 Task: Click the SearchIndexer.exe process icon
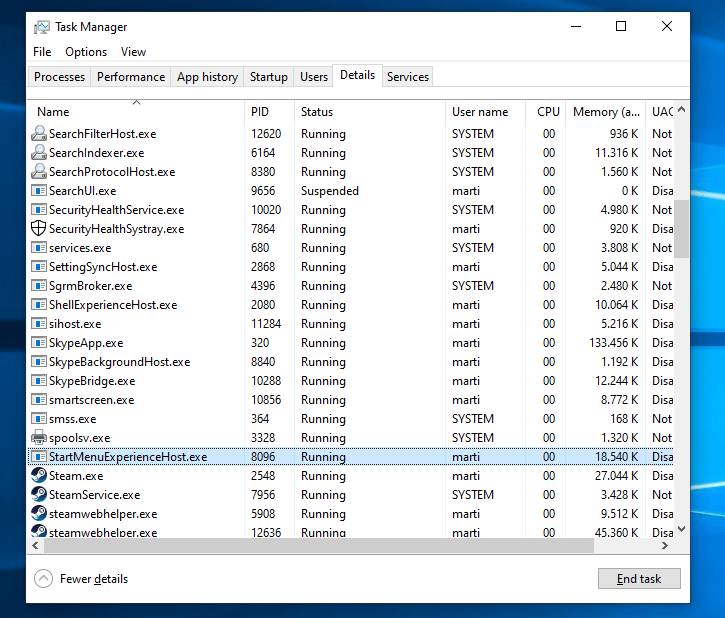click(39, 153)
